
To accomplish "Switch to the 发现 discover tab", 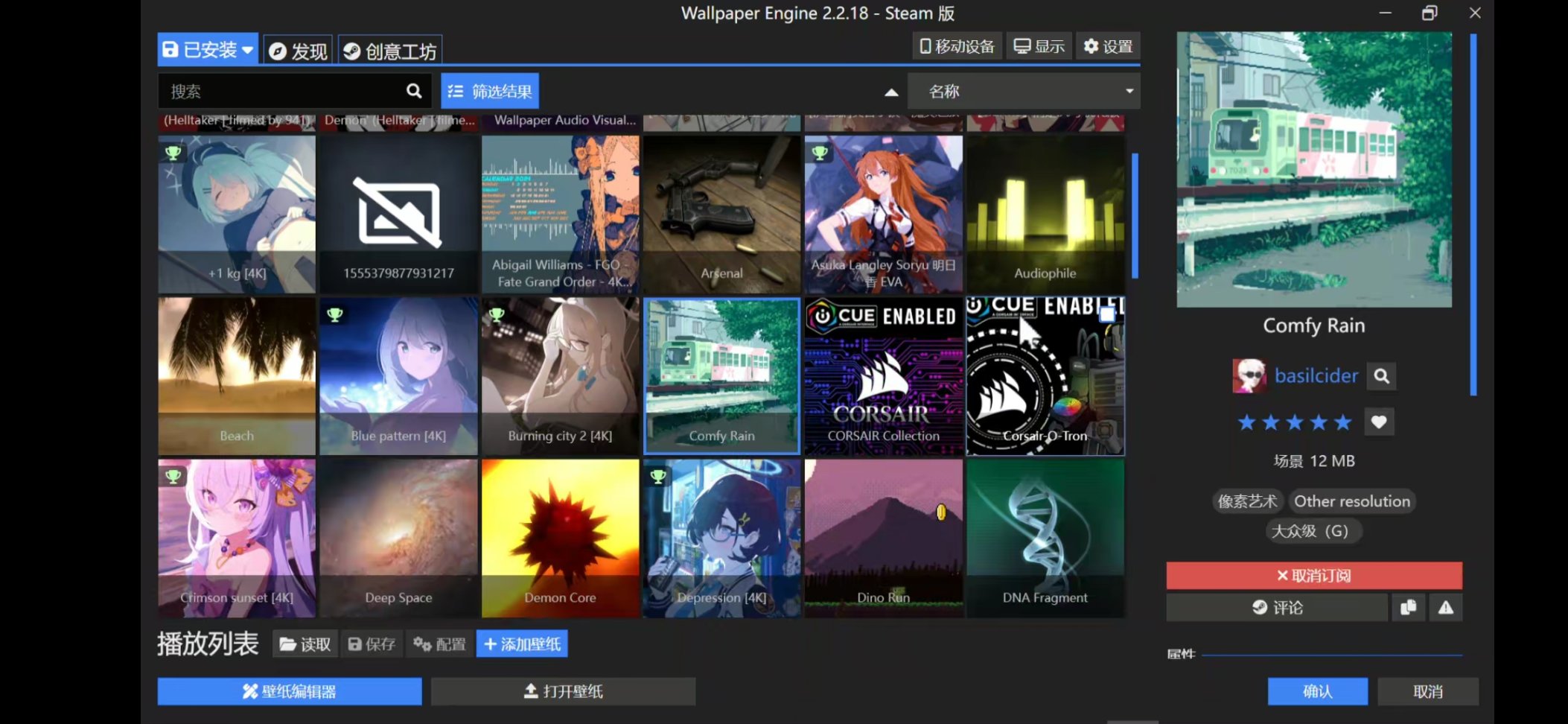I will coord(298,51).
